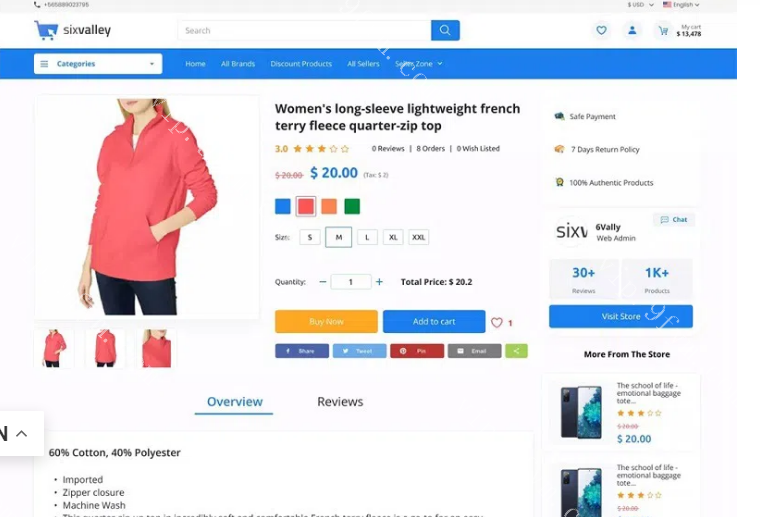Add product to wishlist via heart icon
Image resolution: width=760 pixels, height=517 pixels.
tap(496, 322)
